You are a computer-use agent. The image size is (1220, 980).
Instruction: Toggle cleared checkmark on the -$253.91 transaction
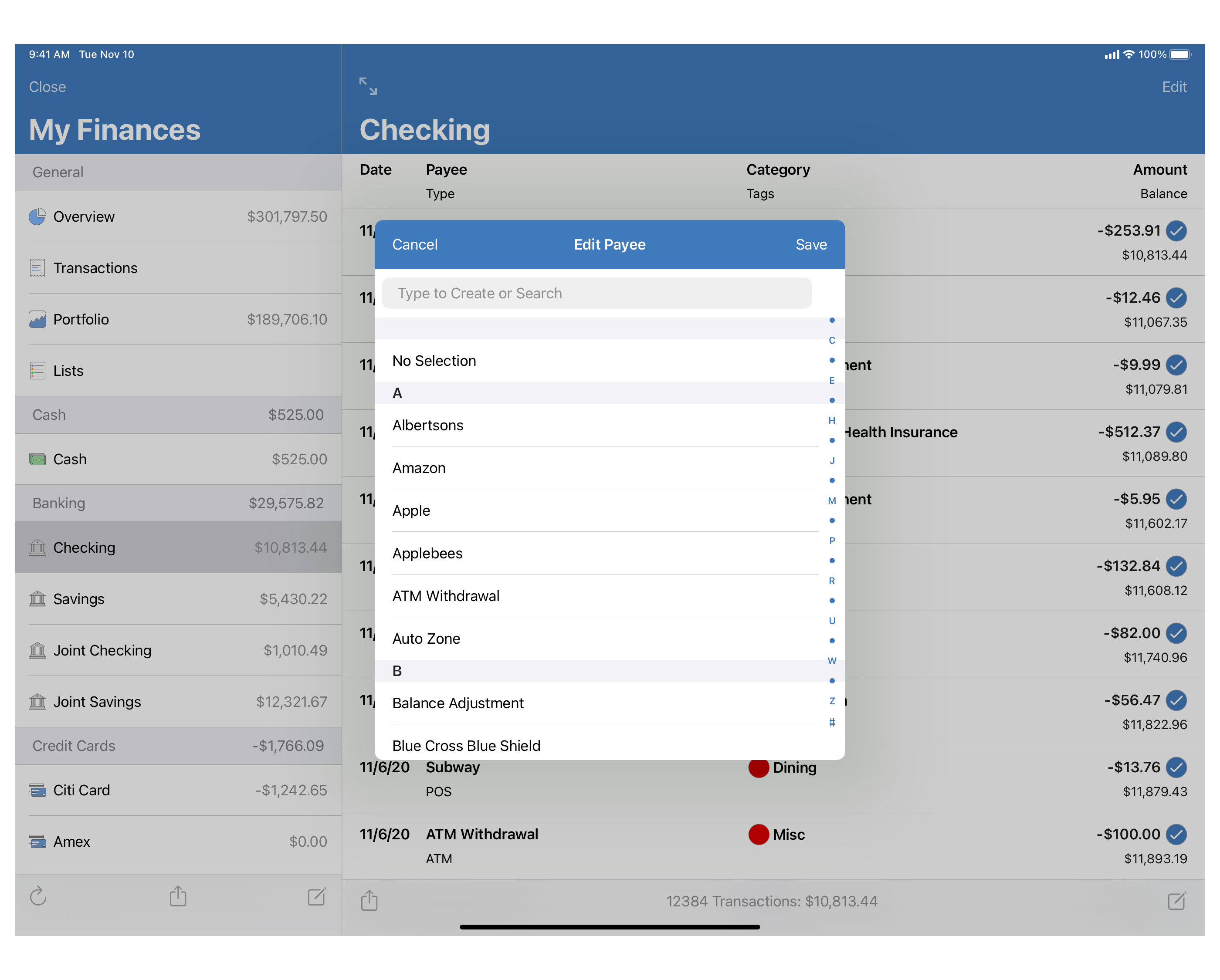pos(1177,231)
